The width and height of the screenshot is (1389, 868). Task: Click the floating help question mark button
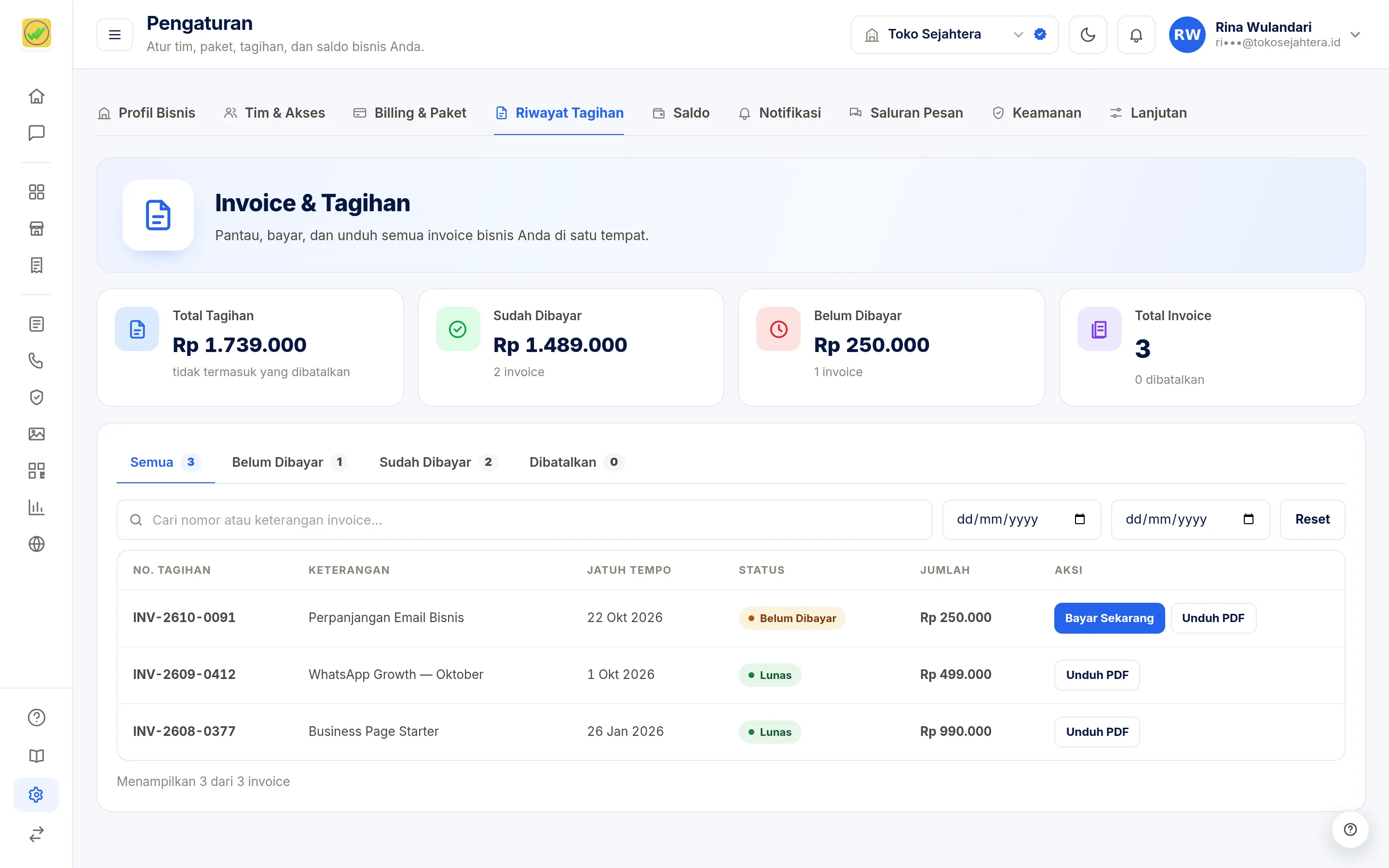(x=1350, y=829)
